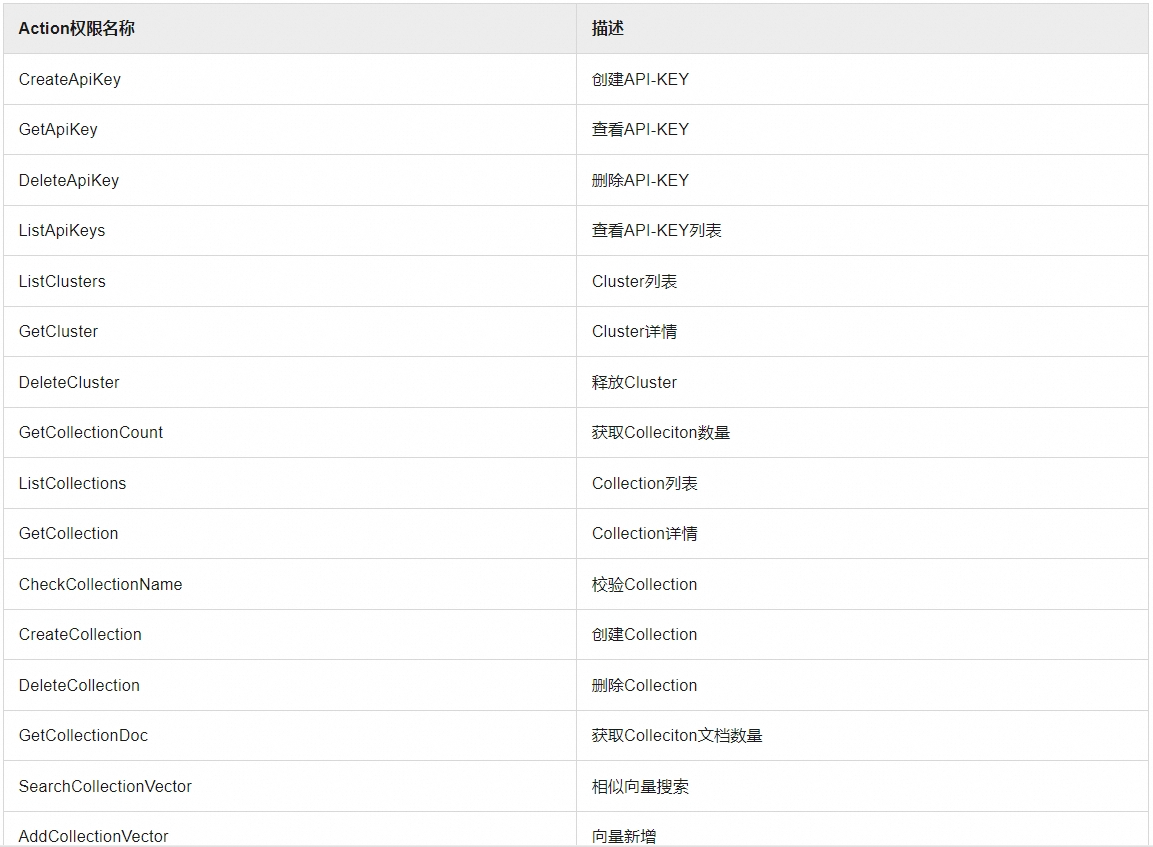The image size is (1153, 847).
Task: Select the GetCollectionDoc cell
Action: (x=84, y=735)
